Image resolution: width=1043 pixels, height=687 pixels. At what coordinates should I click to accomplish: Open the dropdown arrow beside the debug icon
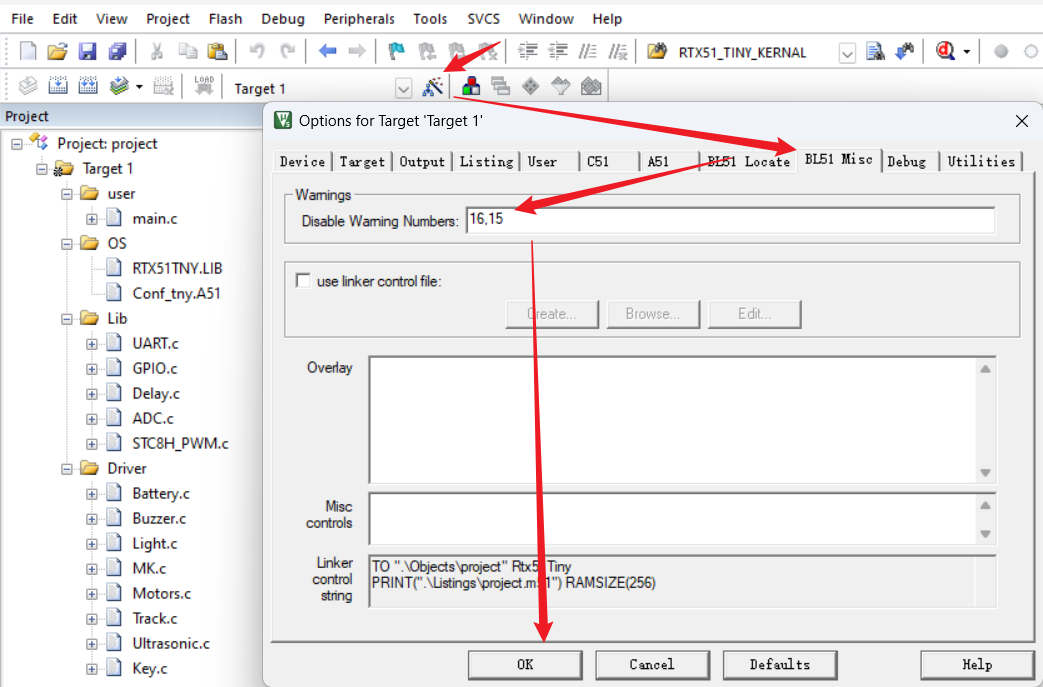[x=967, y=52]
